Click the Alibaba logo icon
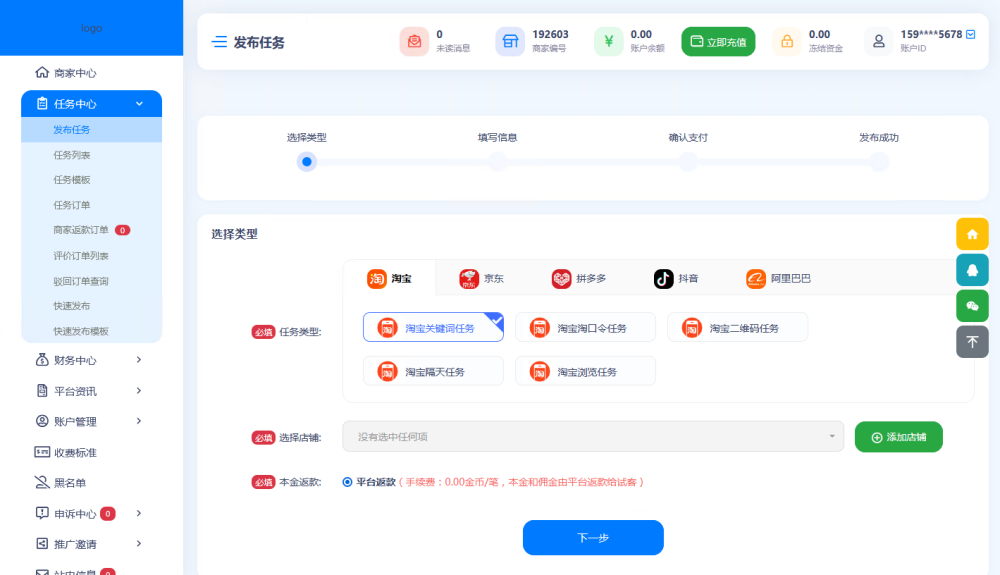Image resolution: width=1000 pixels, height=575 pixels. [x=756, y=279]
